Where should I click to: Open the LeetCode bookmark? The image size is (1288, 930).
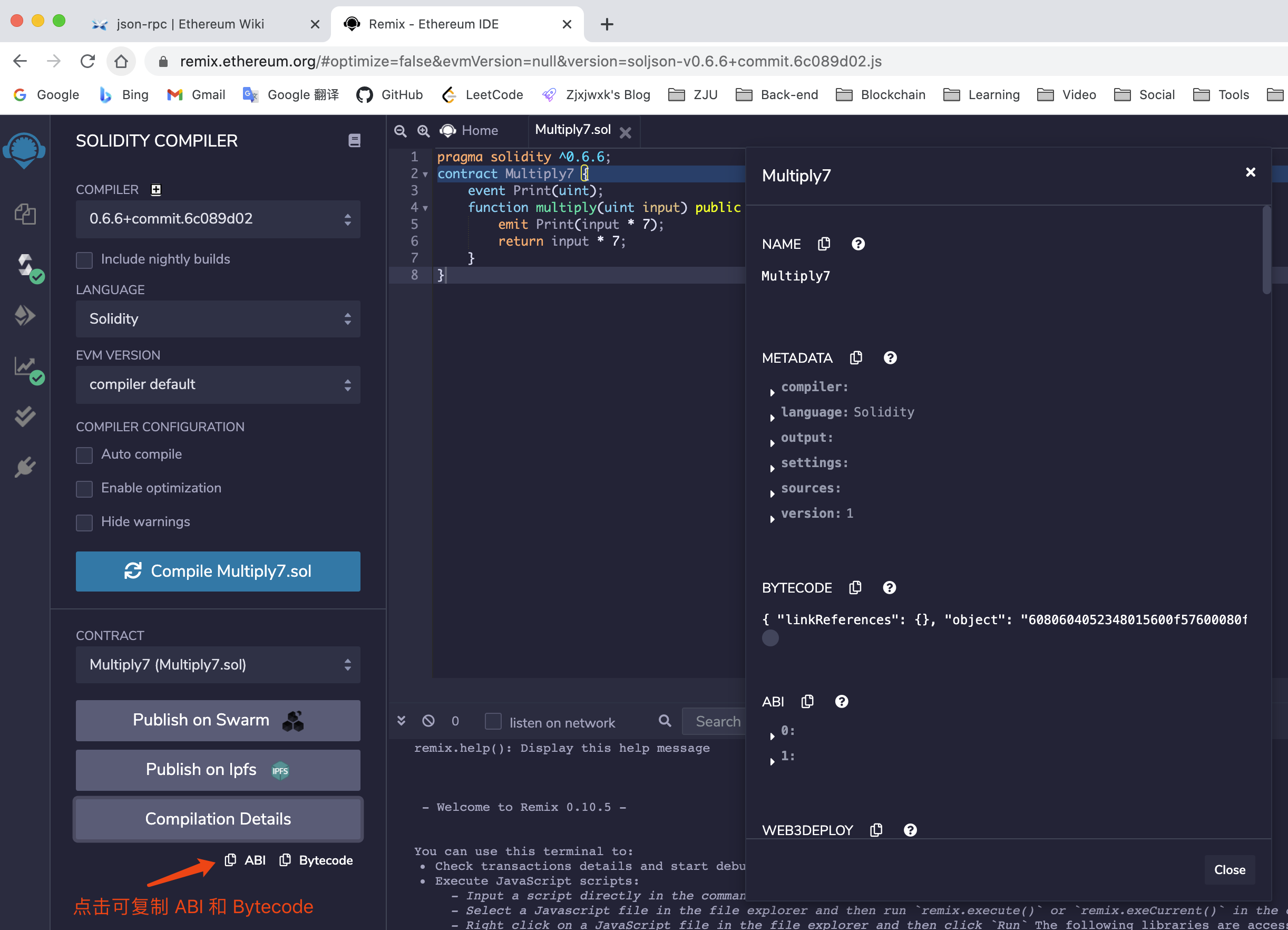(482, 95)
